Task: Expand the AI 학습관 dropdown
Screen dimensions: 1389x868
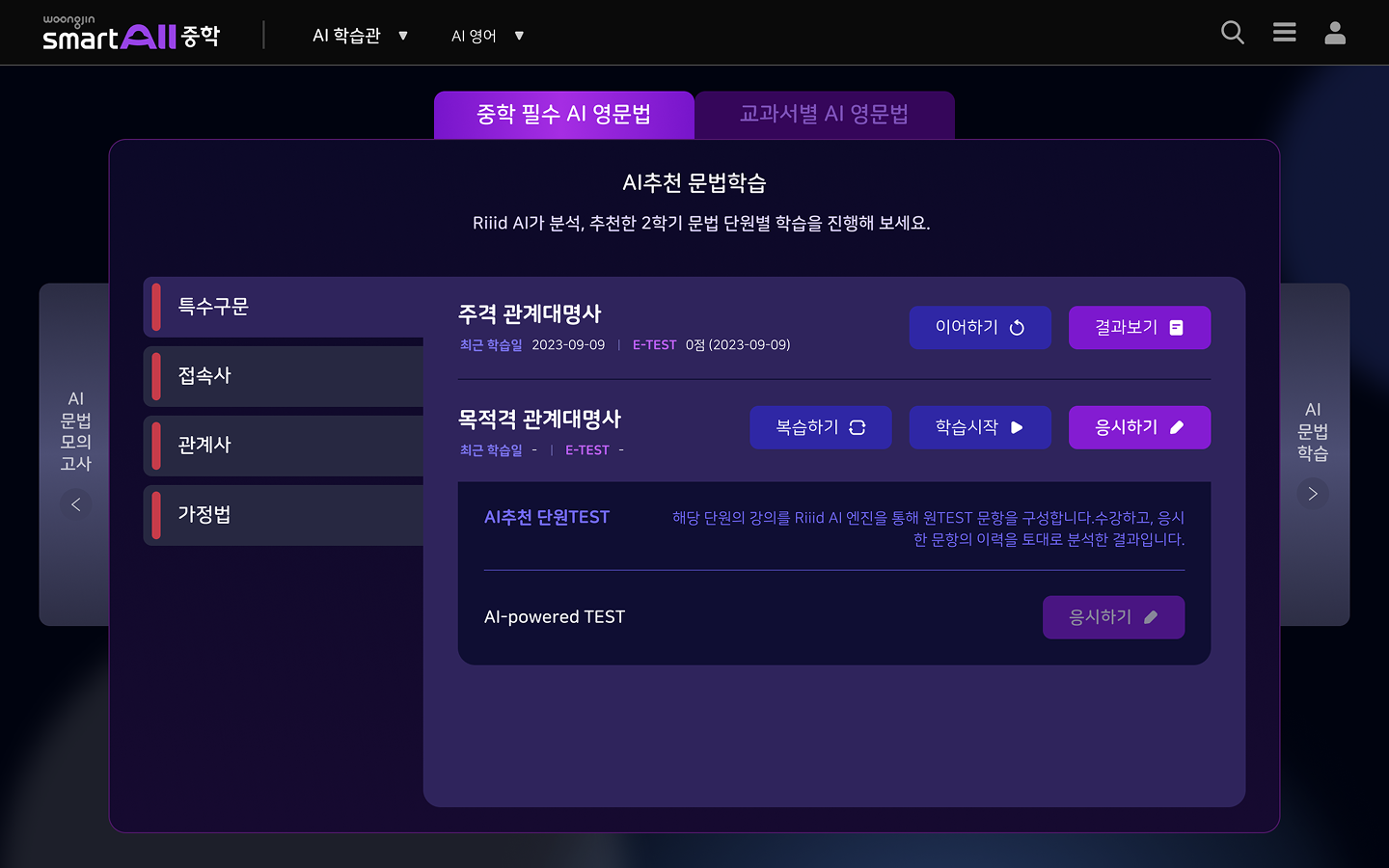Action: tap(360, 35)
